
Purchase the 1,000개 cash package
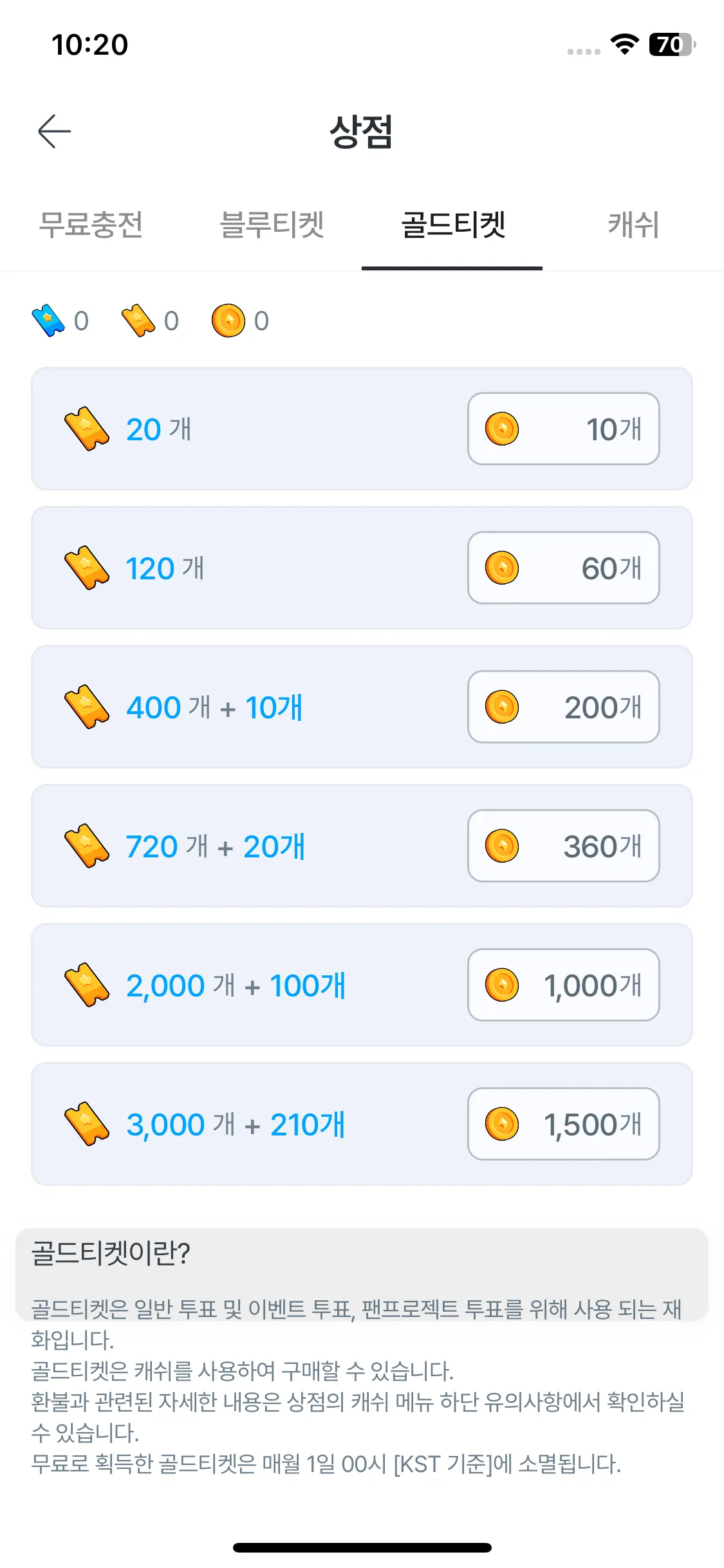click(x=564, y=985)
